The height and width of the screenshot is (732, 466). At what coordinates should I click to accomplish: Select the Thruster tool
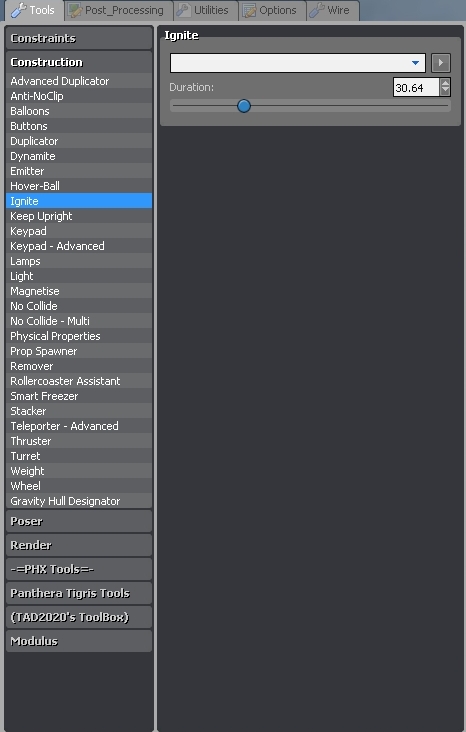coord(79,441)
